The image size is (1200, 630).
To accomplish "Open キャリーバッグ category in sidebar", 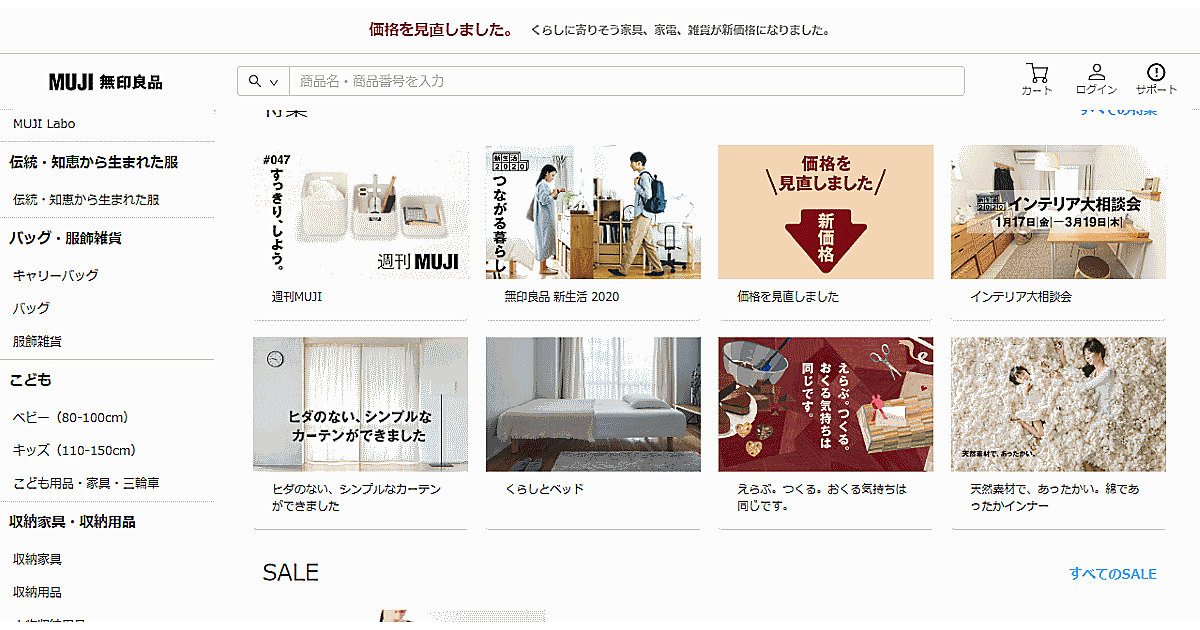I will pyautogui.click(x=55, y=275).
